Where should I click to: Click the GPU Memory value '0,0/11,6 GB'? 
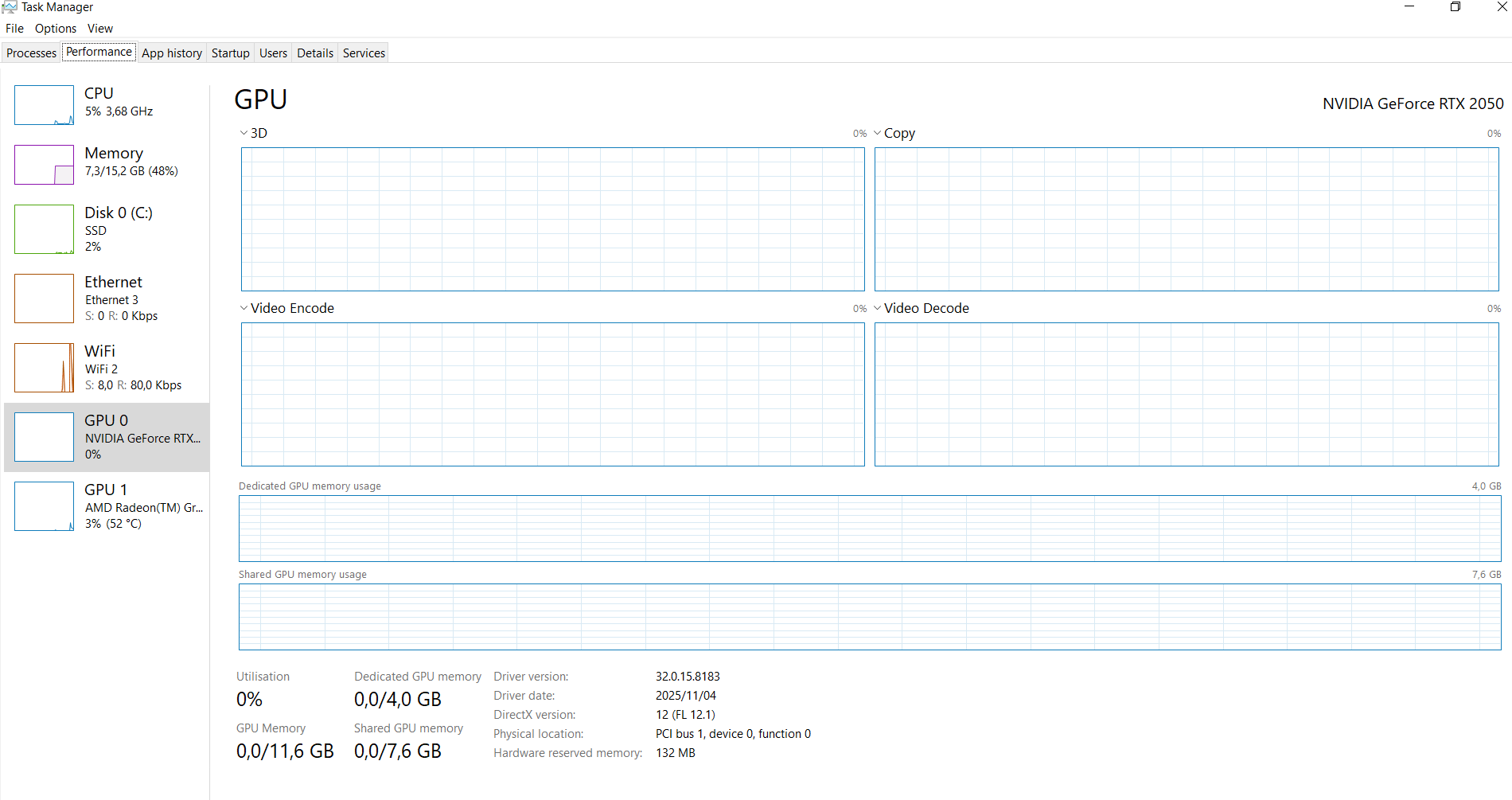click(285, 751)
